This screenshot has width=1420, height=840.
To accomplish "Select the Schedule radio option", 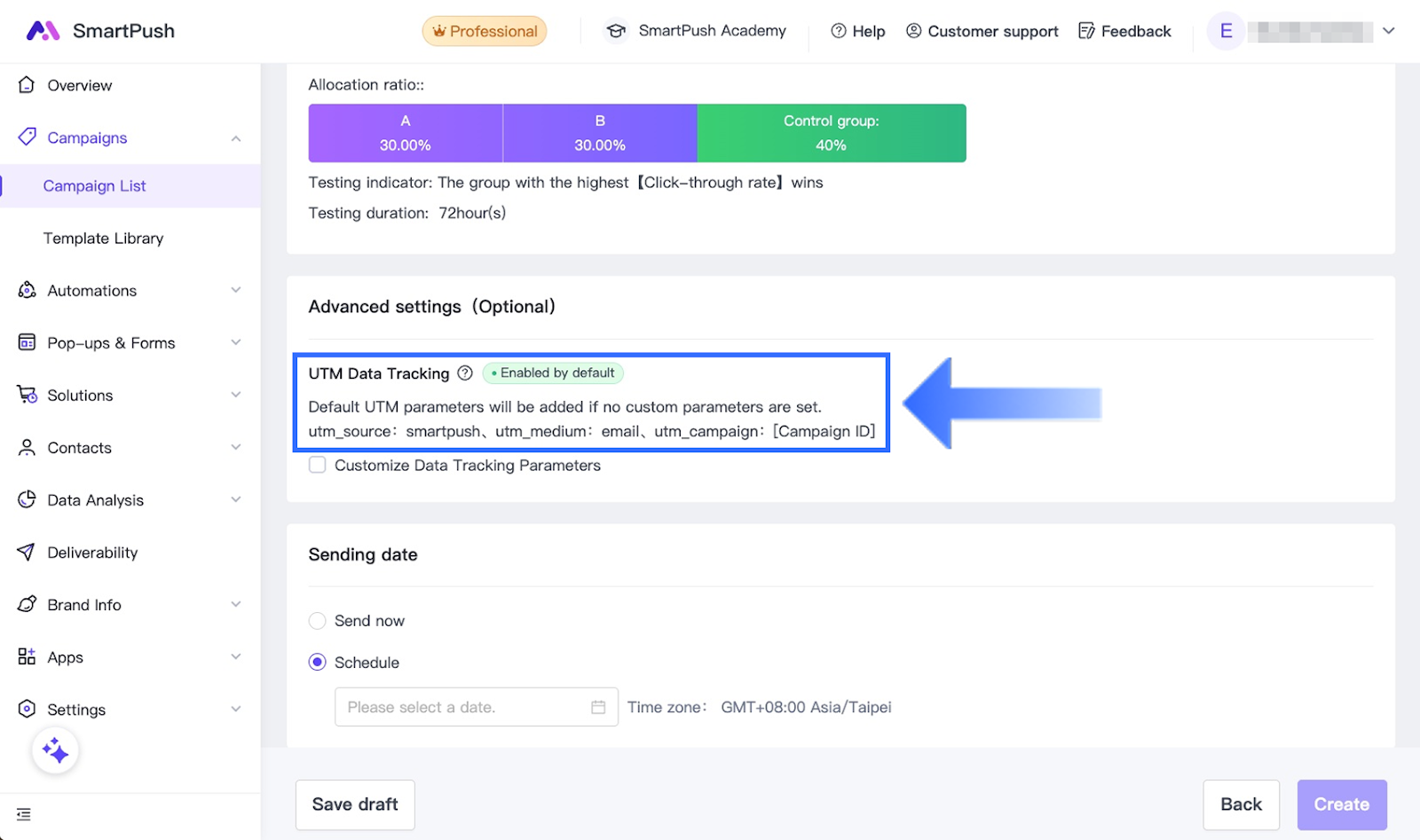I will pyautogui.click(x=318, y=663).
